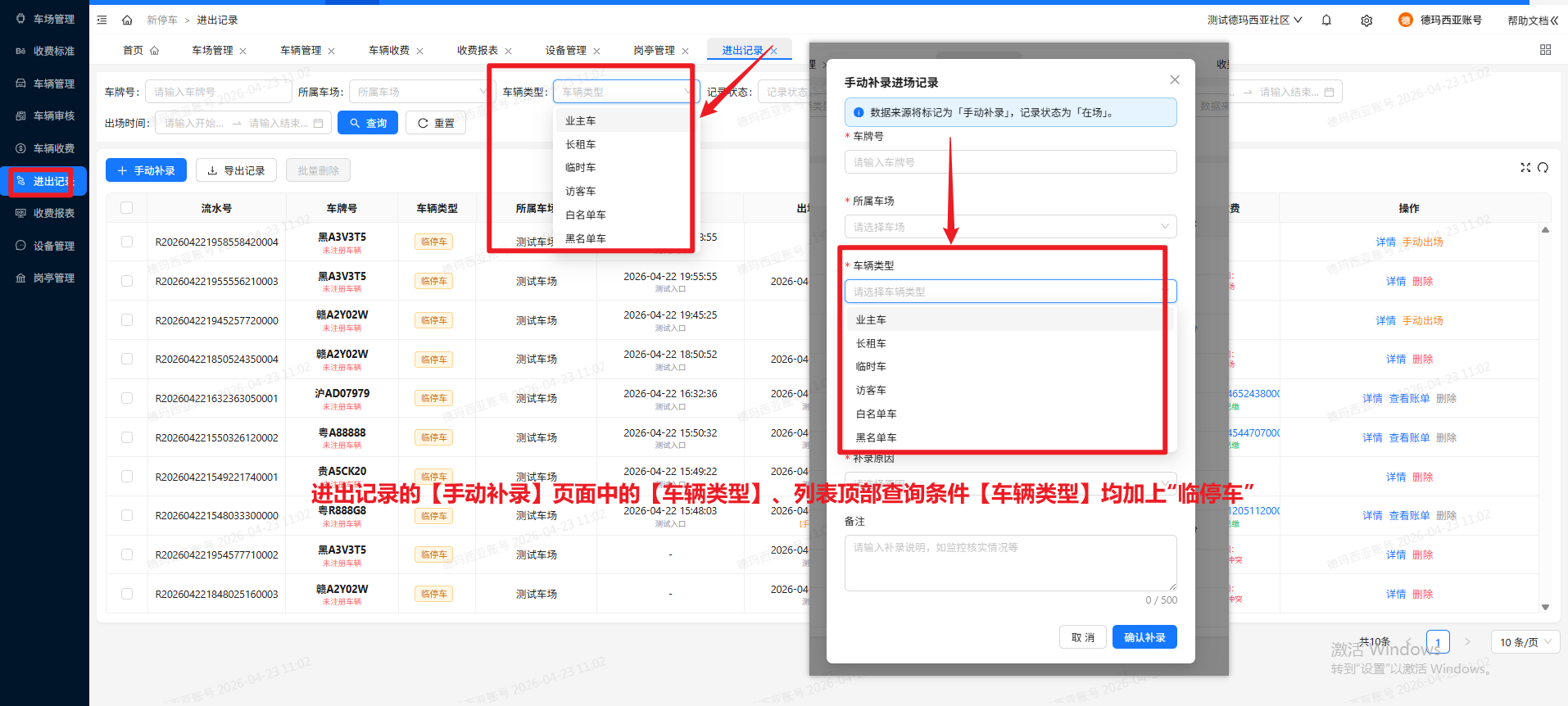This screenshot has width=1568, height=706.
Task: Open 车辆管理 in the sidebar
Action: point(45,84)
